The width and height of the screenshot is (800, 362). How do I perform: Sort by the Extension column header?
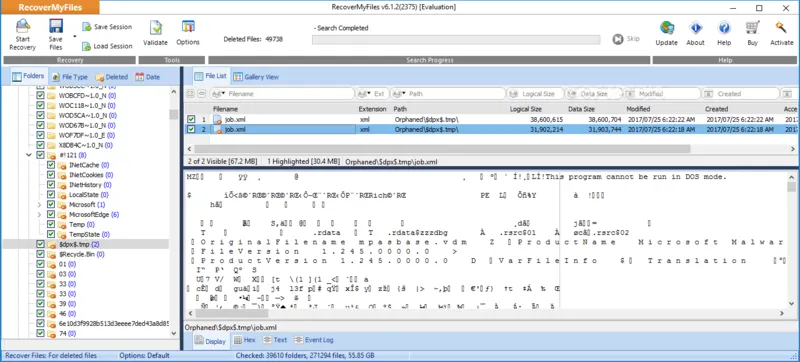point(372,109)
